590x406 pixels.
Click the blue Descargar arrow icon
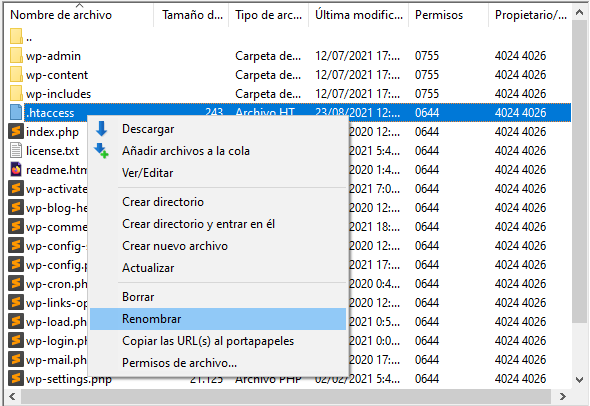coord(102,129)
